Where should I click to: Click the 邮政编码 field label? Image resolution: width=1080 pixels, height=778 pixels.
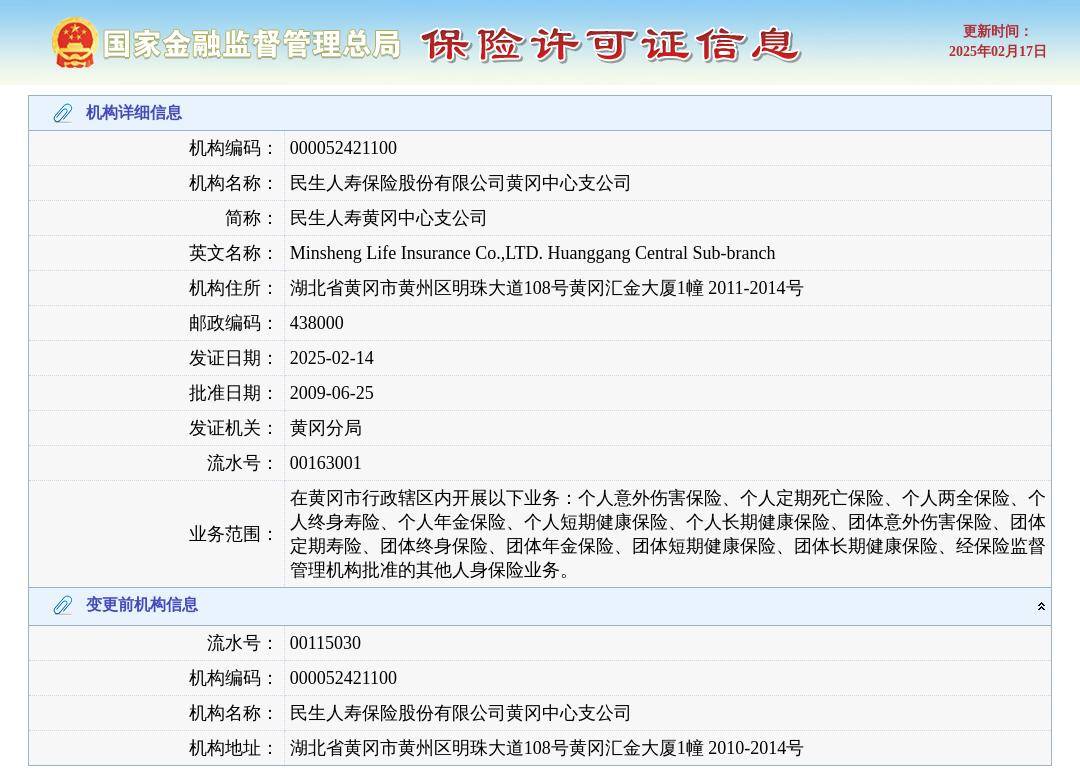tap(231, 323)
